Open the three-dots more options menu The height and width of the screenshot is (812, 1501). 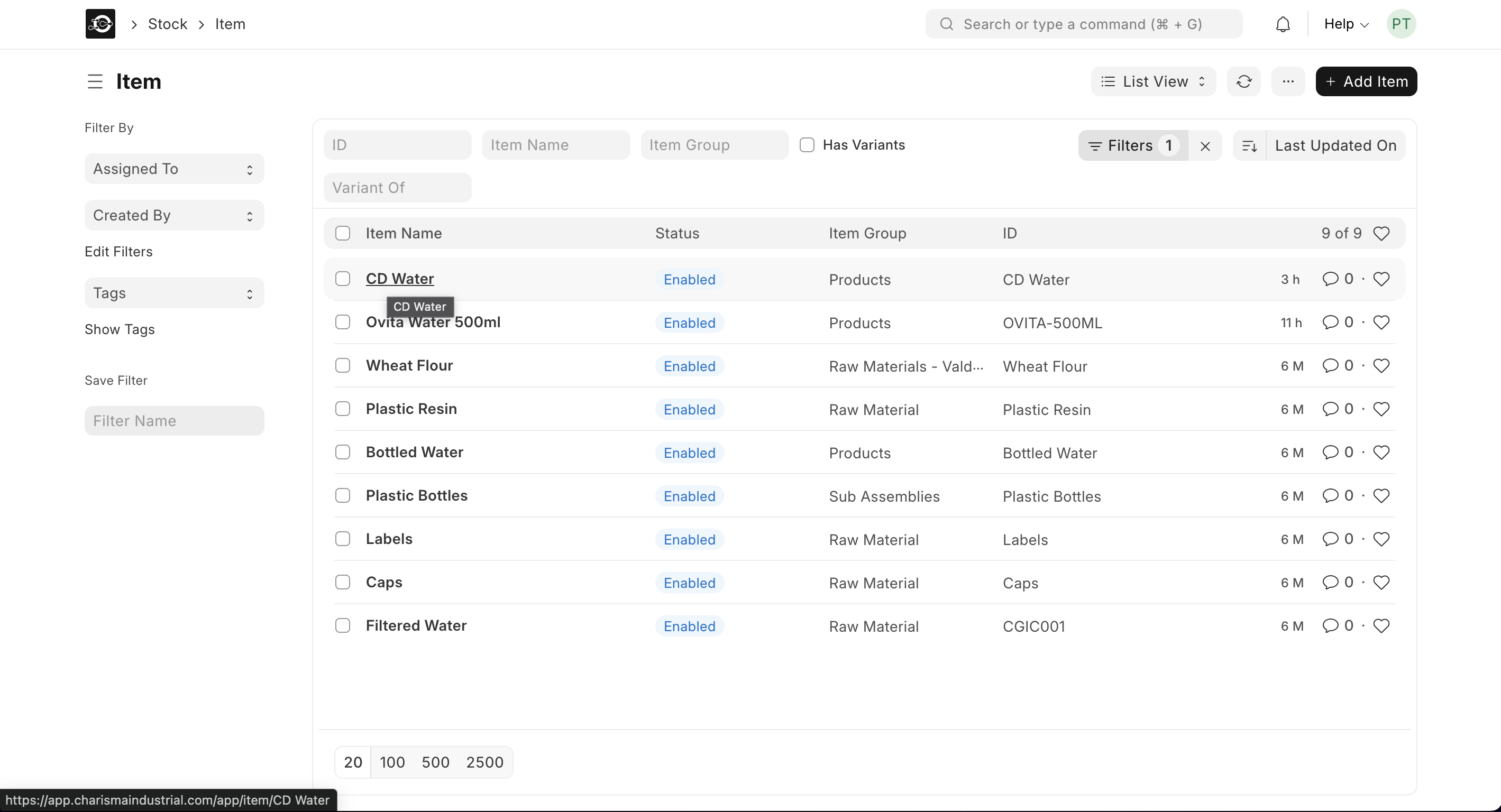[1288, 81]
